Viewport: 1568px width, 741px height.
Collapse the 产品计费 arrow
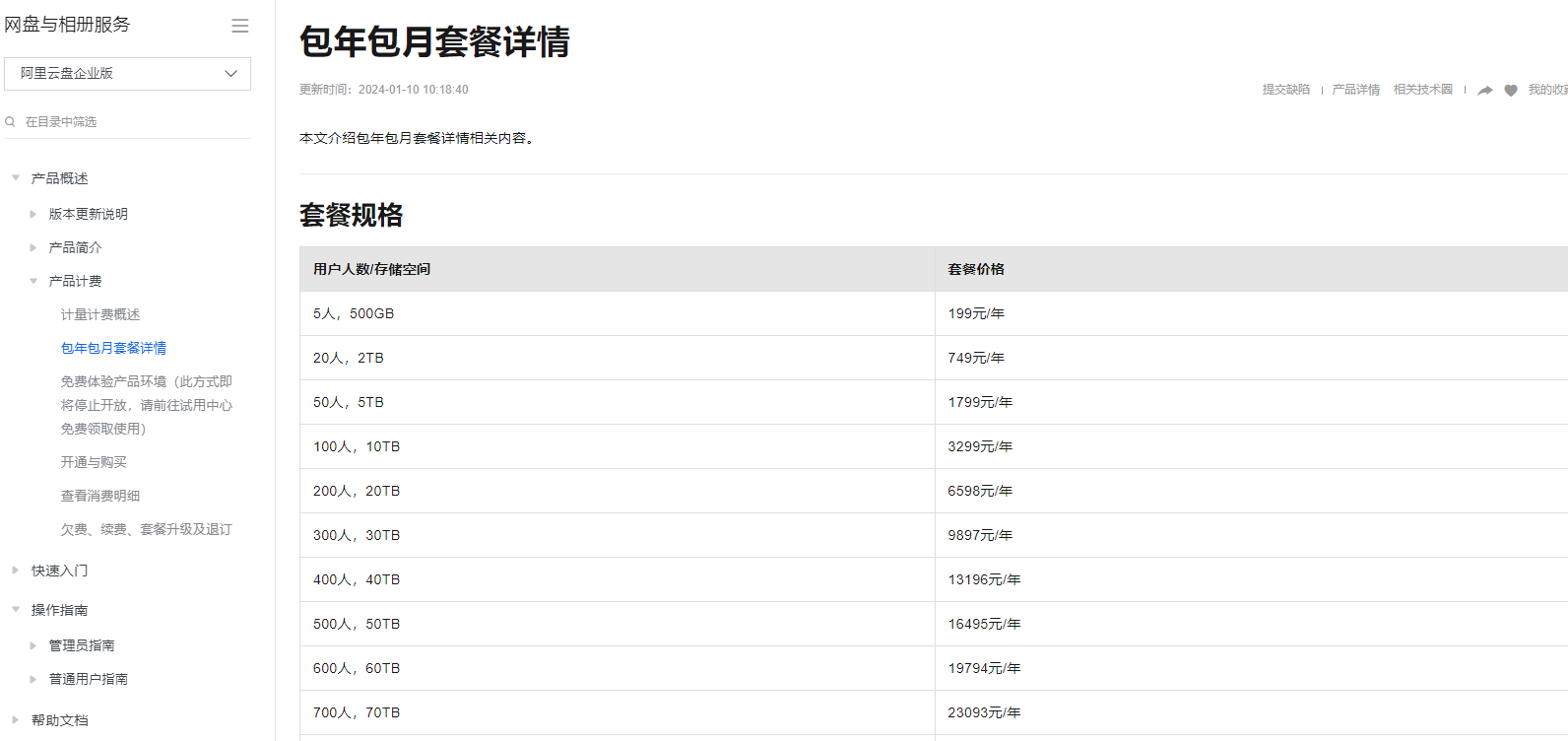pyautogui.click(x=33, y=281)
